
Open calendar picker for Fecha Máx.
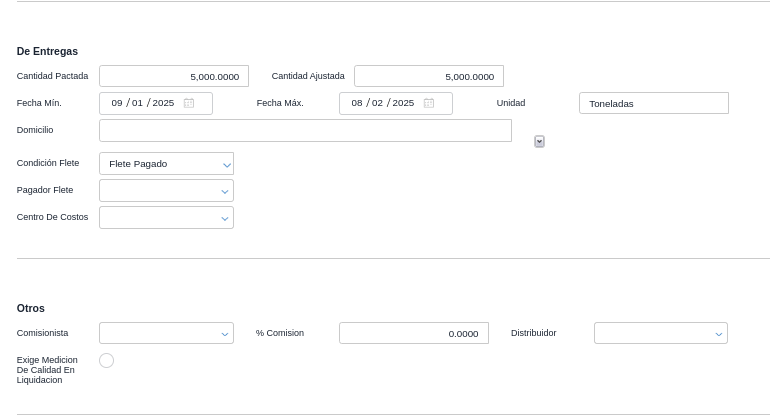(x=429, y=103)
